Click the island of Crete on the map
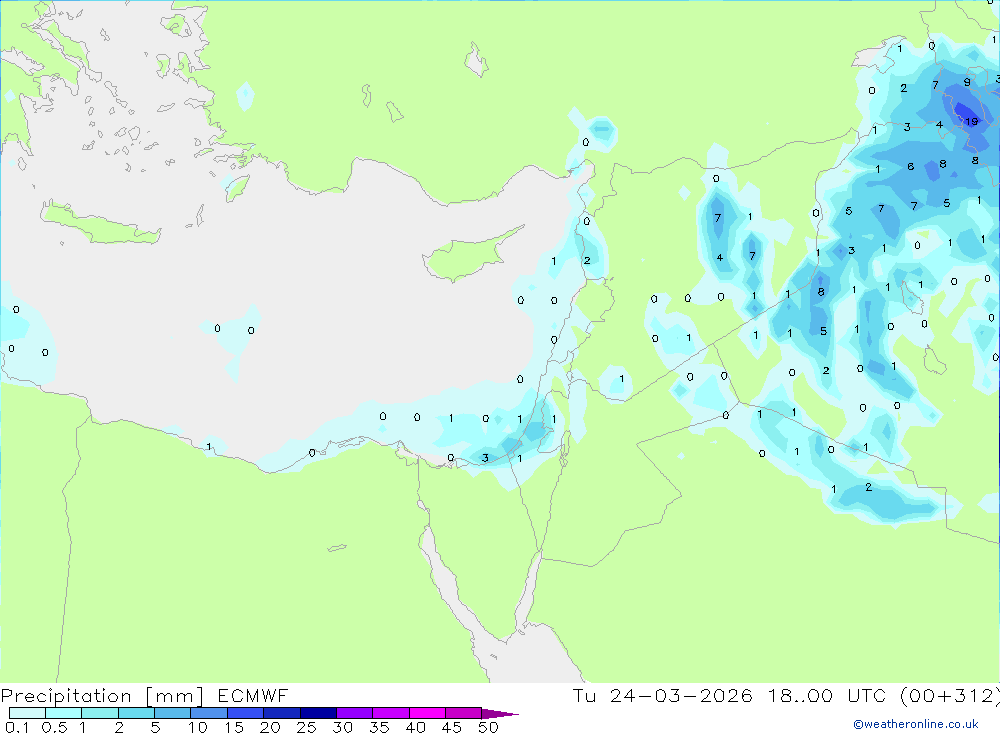The height and width of the screenshot is (733, 1000). (101, 224)
